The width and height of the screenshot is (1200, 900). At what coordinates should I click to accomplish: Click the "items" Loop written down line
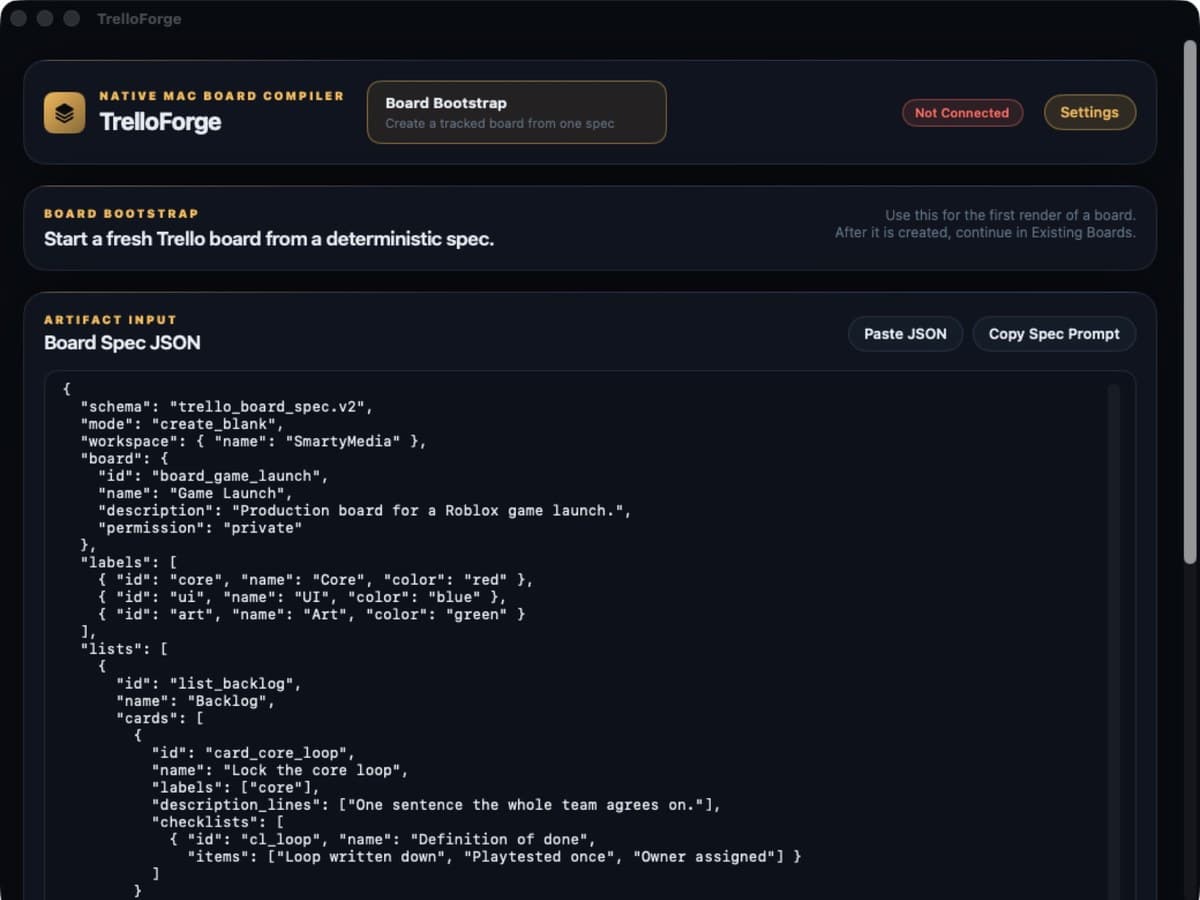click(494, 857)
